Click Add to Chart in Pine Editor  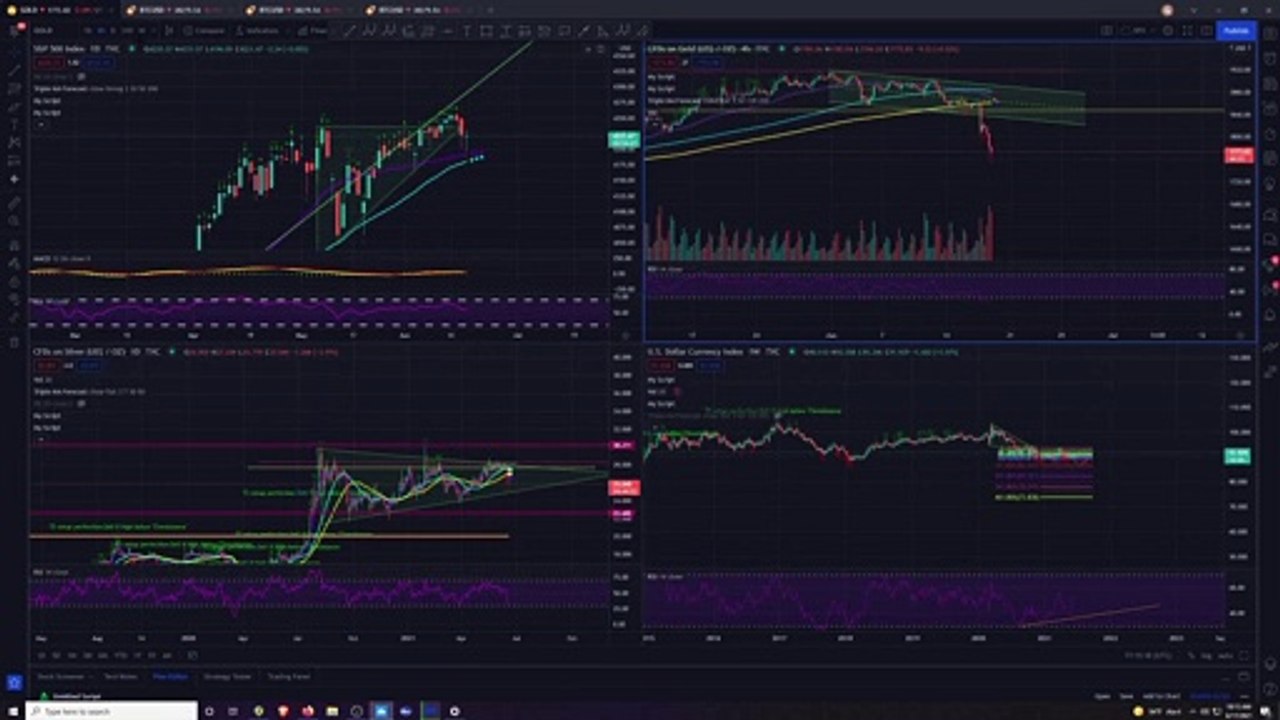click(x=1160, y=696)
